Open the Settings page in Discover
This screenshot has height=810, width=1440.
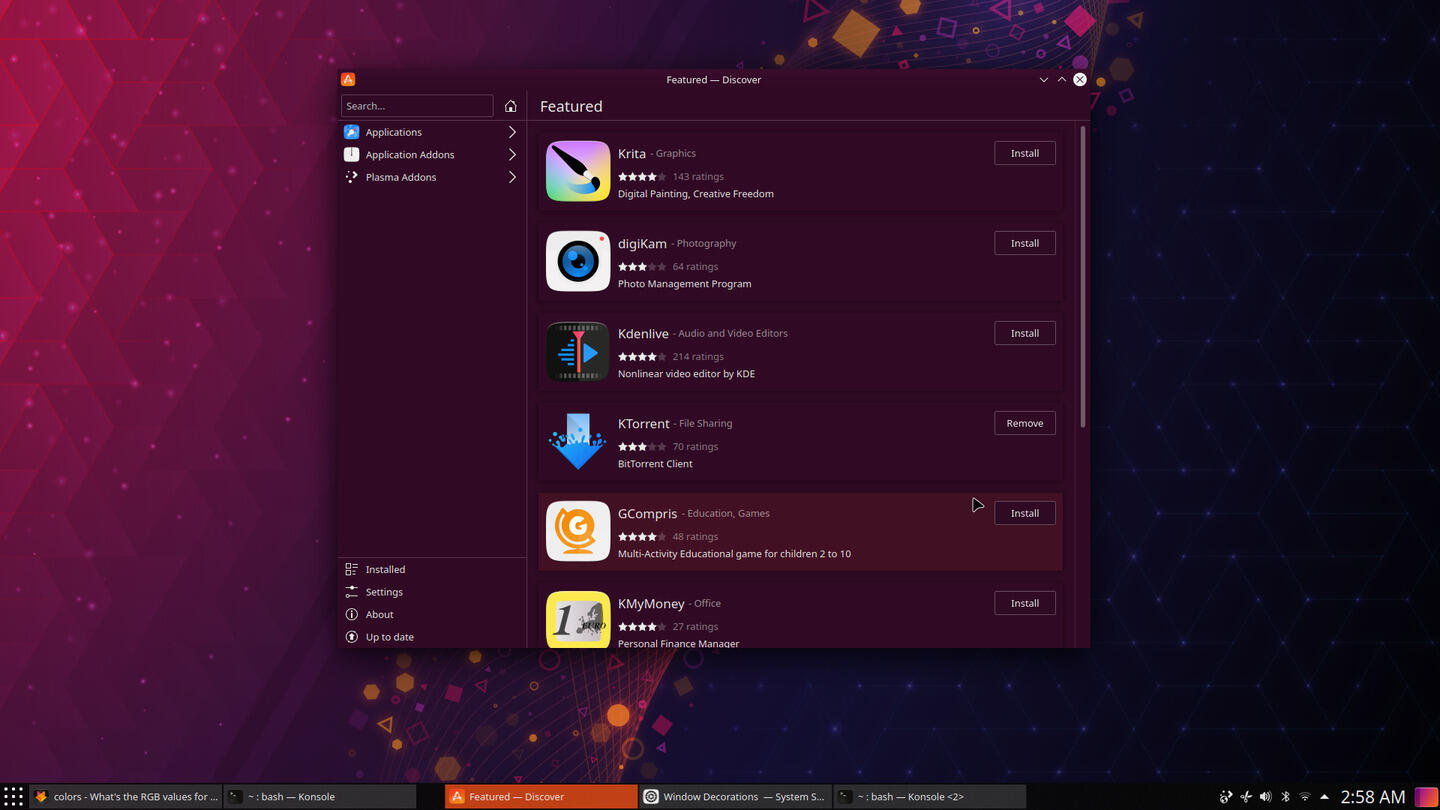point(431,592)
